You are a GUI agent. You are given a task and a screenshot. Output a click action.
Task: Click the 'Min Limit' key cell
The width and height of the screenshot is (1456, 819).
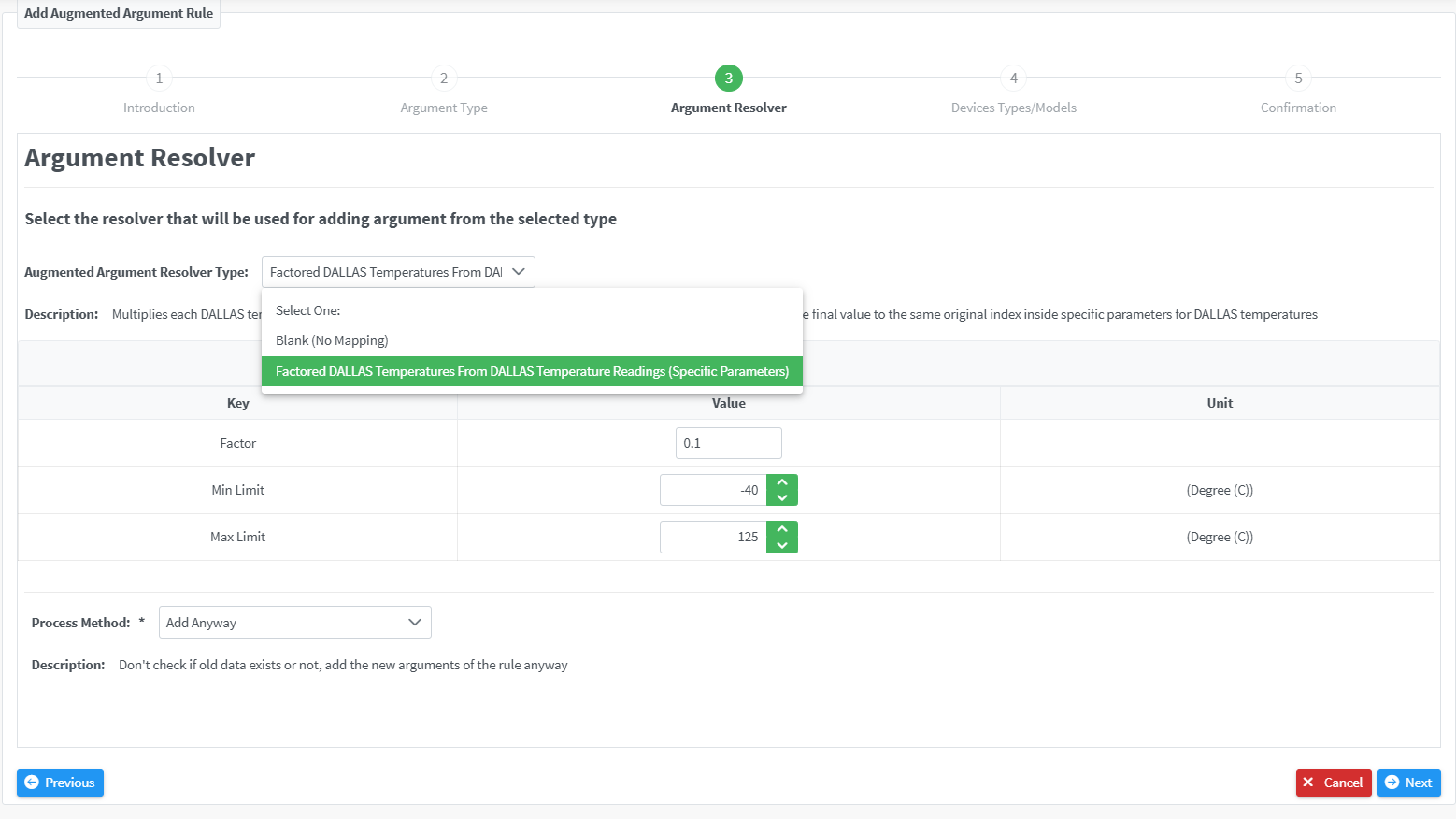[x=238, y=490]
